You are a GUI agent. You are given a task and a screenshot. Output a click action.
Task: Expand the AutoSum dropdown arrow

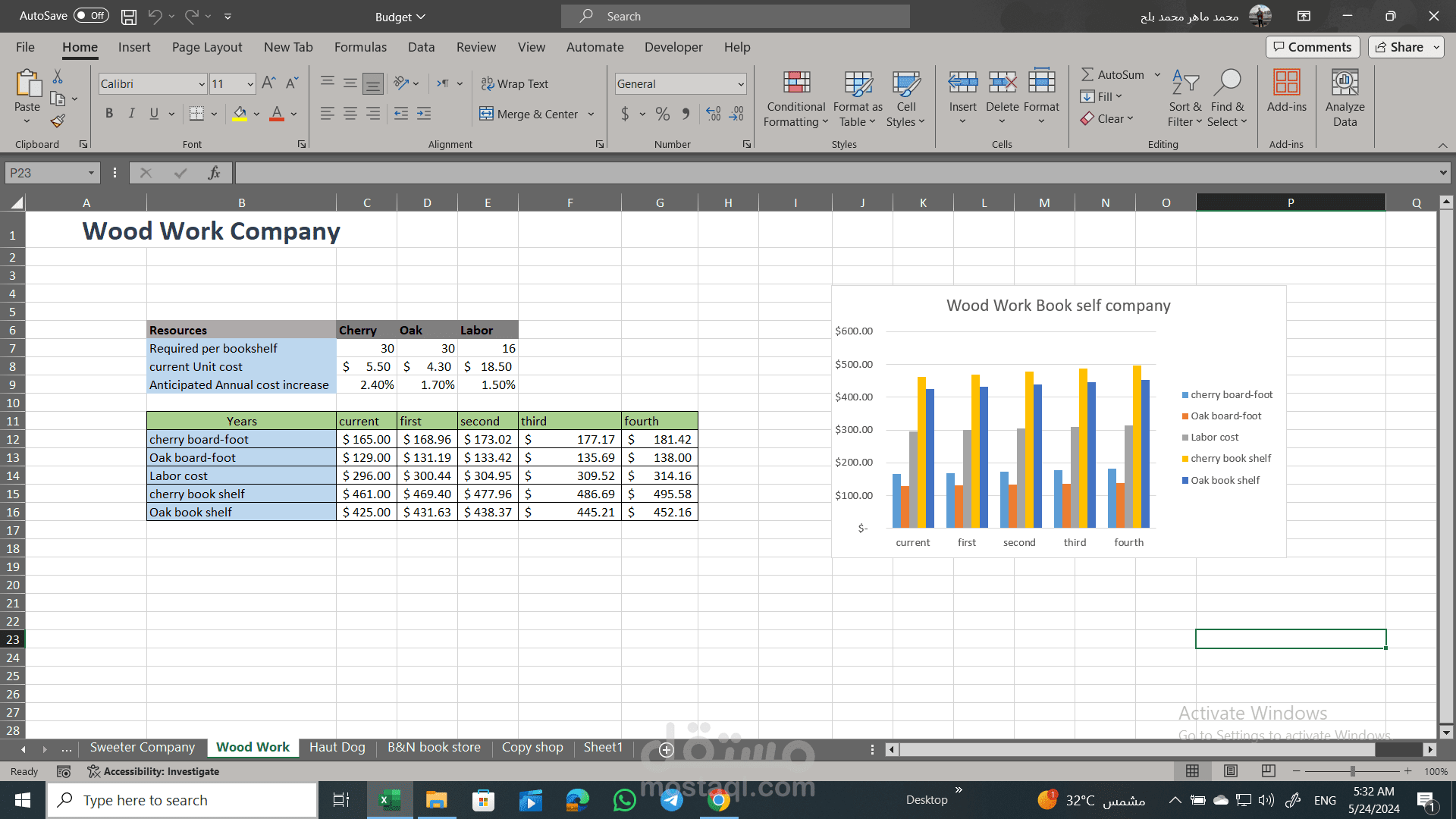pyautogui.click(x=1157, y=74)
